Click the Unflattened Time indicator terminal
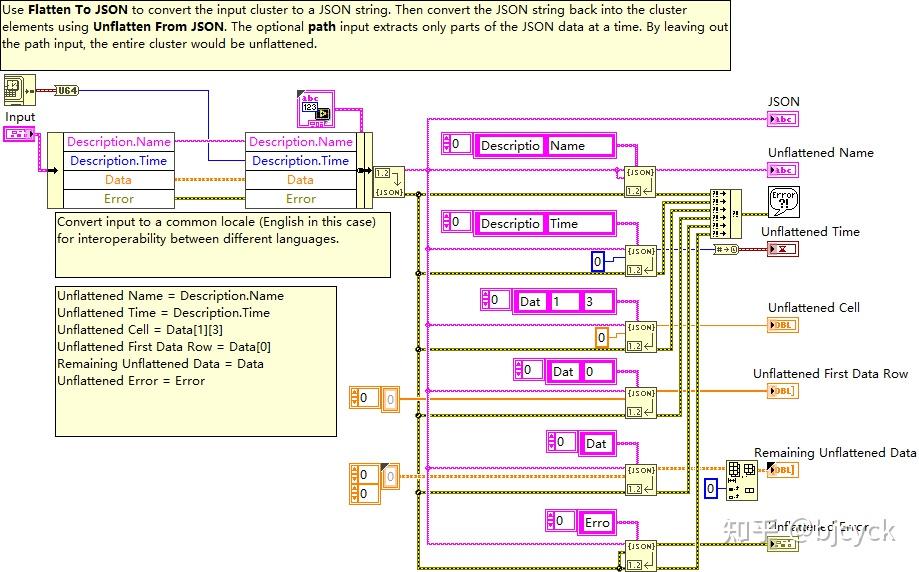 click(x=783, y=249)
